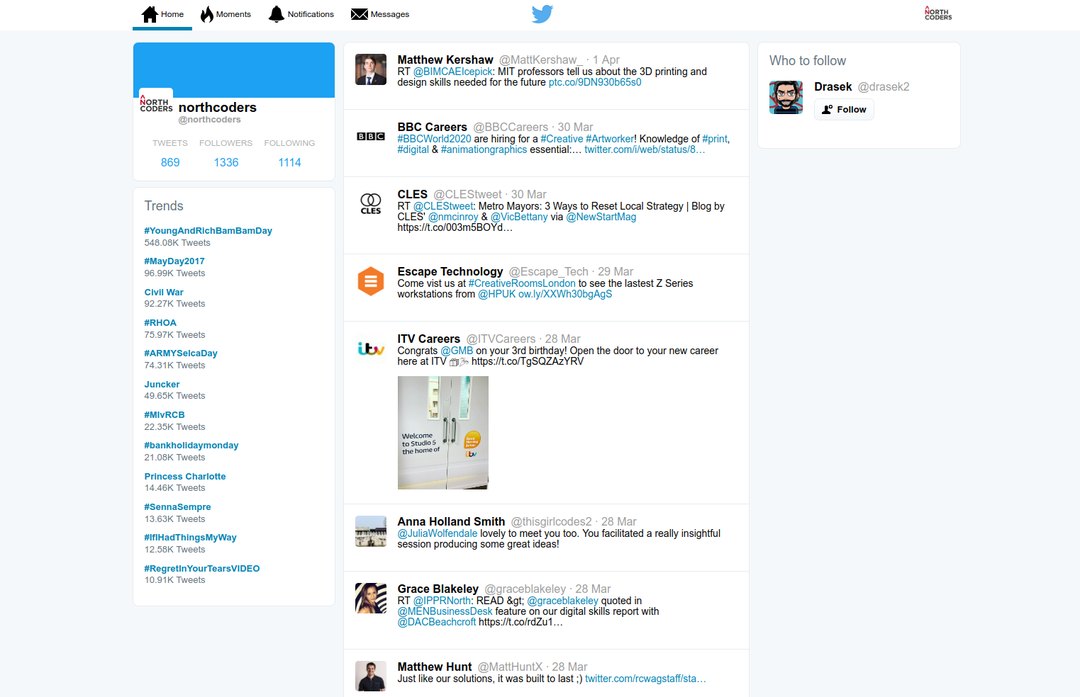
Task: View Notifications in the top bar
Action: click(301, 14)
